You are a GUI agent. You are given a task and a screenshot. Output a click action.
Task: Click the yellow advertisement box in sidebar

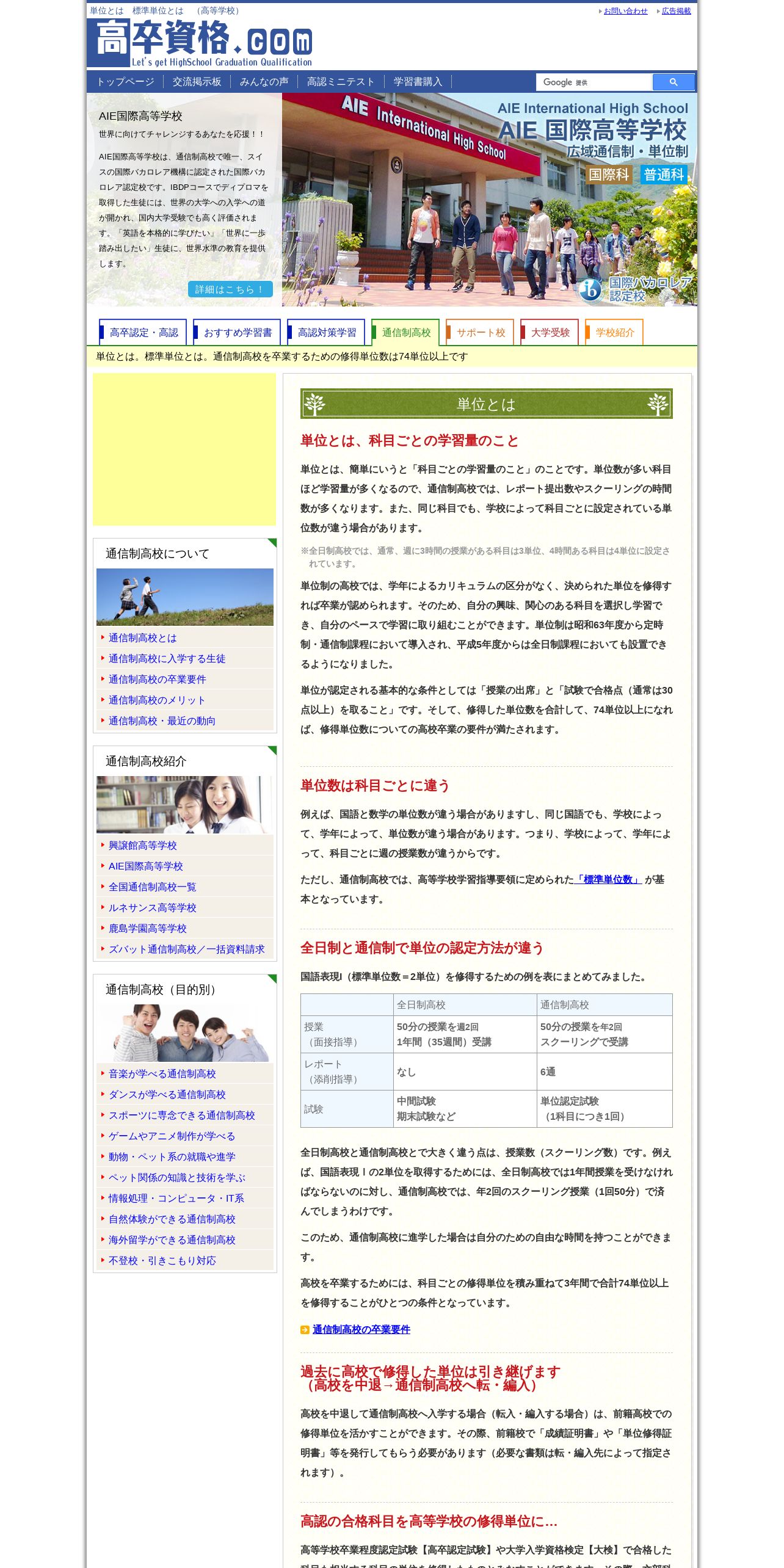(x=184, y=449)
